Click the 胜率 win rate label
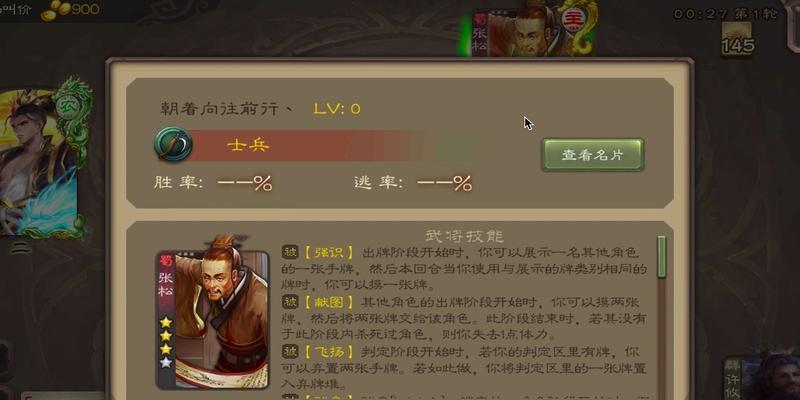800x400 pixels. (x=179, y=183)
